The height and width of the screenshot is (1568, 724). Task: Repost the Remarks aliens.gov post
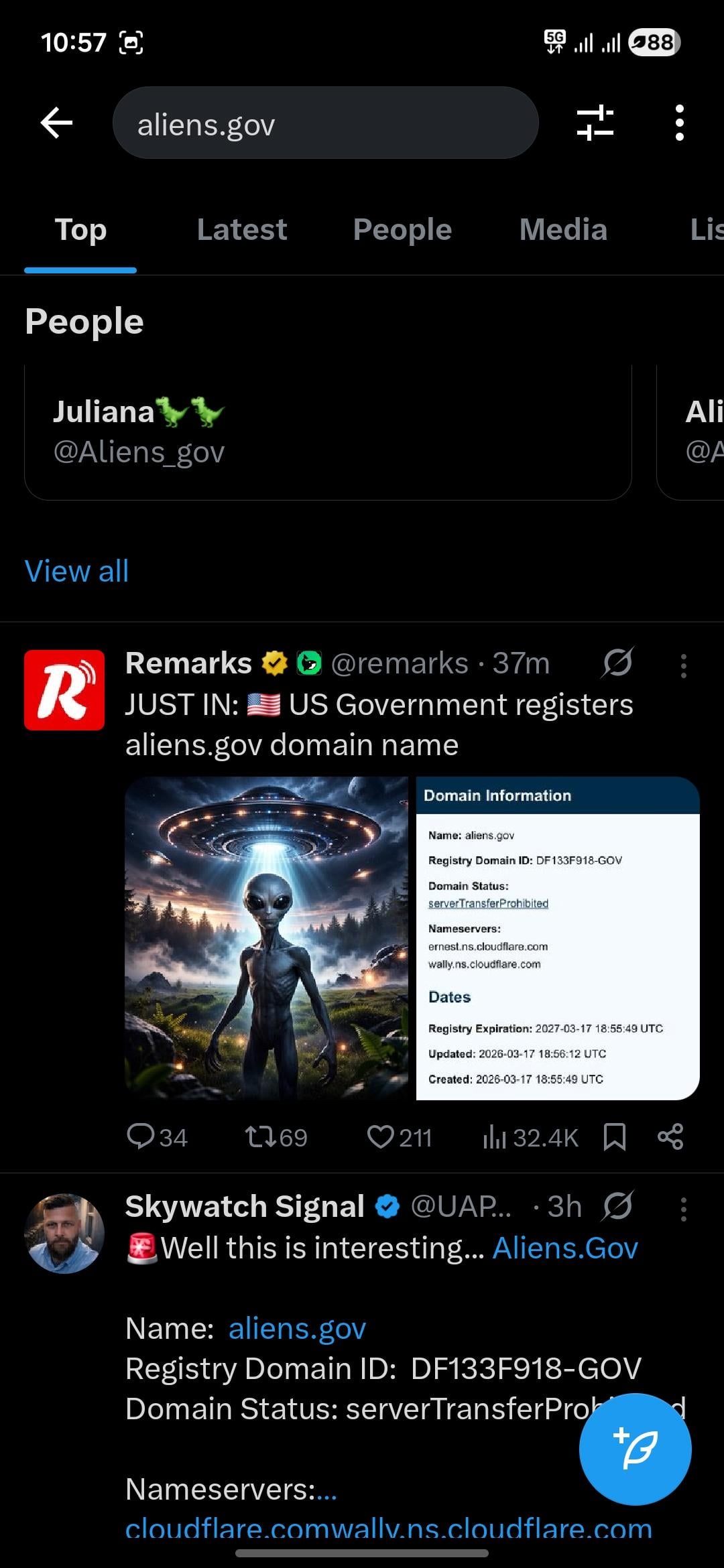276,1137
